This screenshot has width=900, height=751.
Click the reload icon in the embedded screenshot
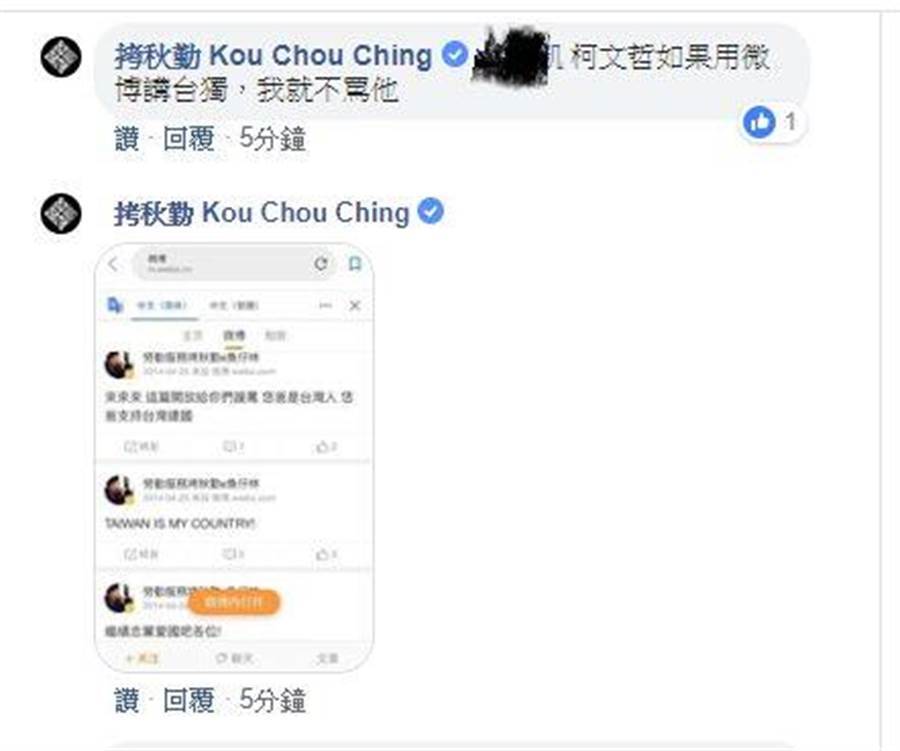tap(321, 264)
